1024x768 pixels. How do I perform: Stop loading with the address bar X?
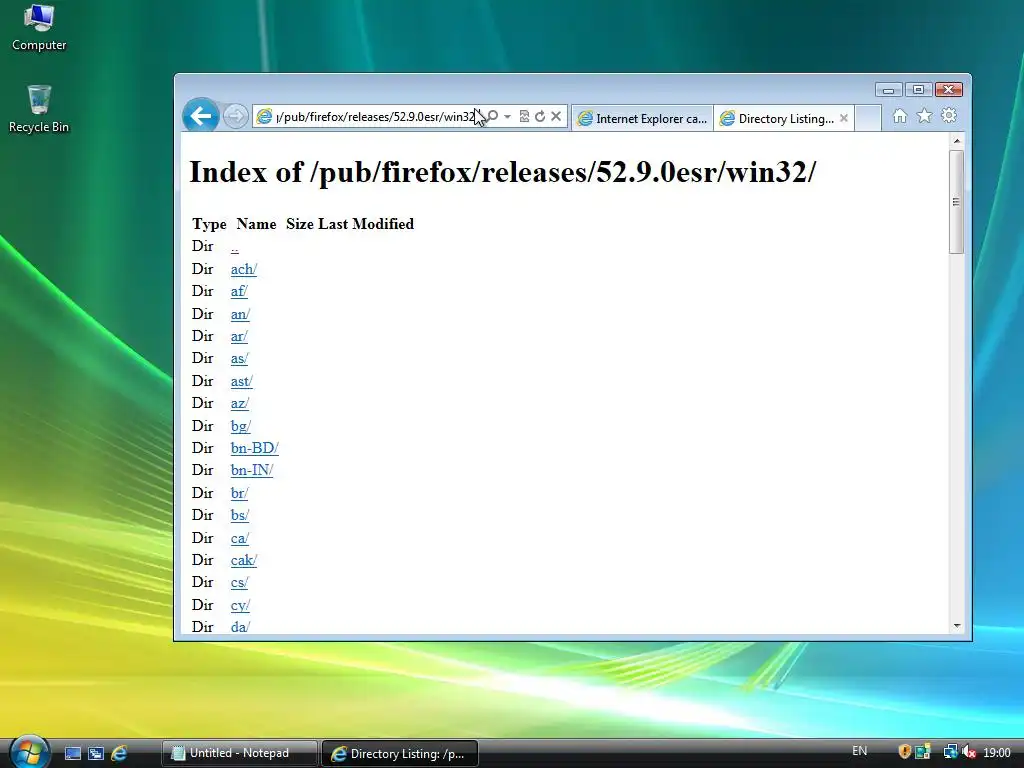pyautogui.click(x=556, y=116)
